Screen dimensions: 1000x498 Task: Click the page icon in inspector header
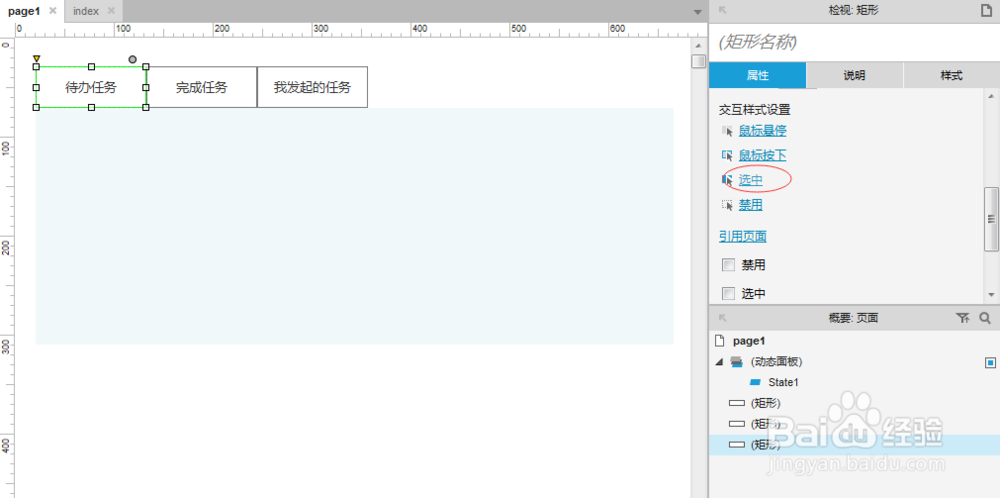(985, 10)
